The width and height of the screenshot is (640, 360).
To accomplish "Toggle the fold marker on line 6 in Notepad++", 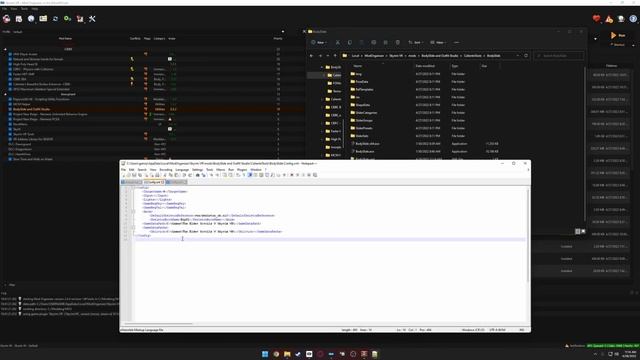I will (x=133, y=211).
